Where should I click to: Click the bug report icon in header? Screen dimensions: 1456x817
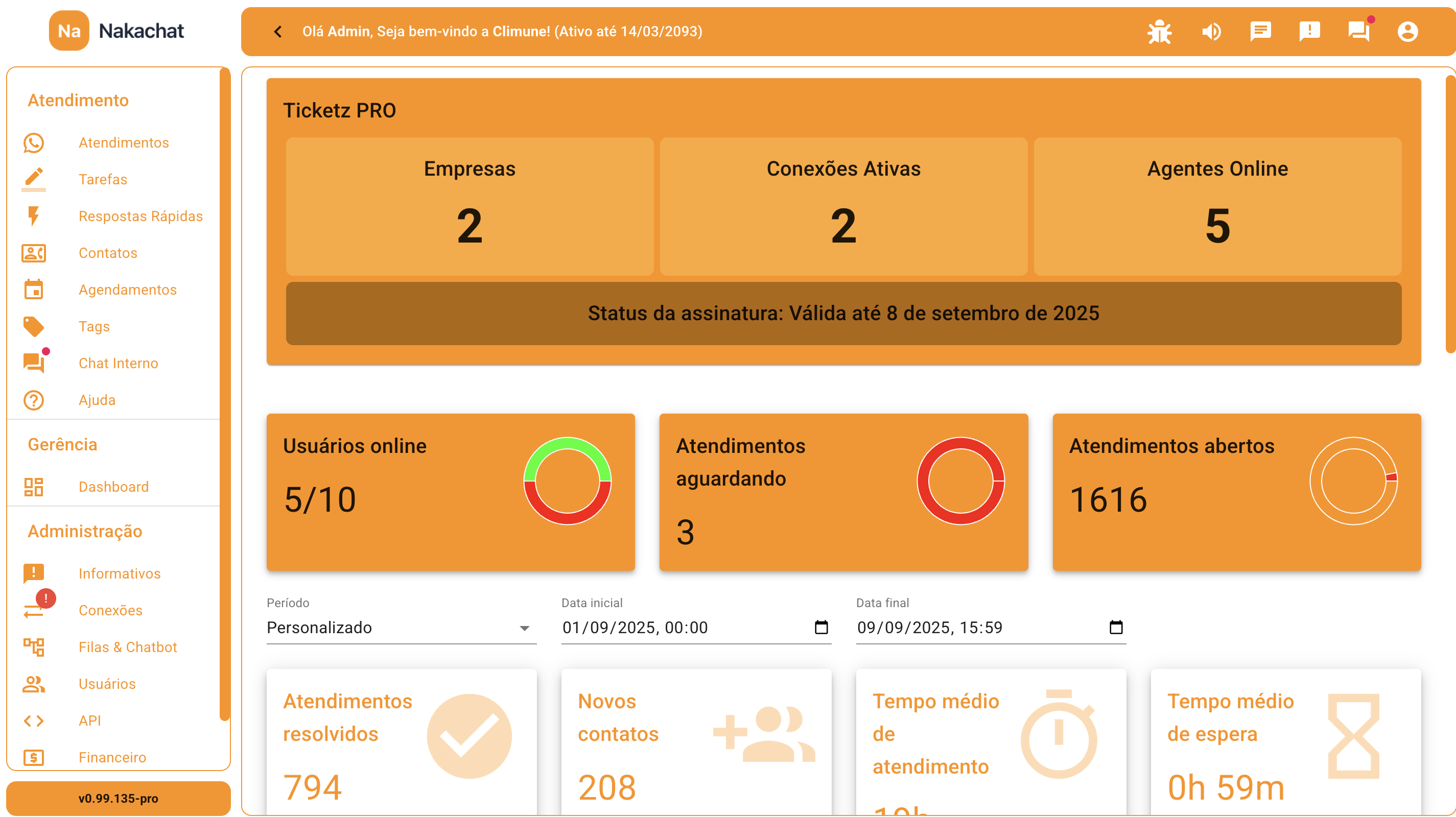(x=1159, y=32)
